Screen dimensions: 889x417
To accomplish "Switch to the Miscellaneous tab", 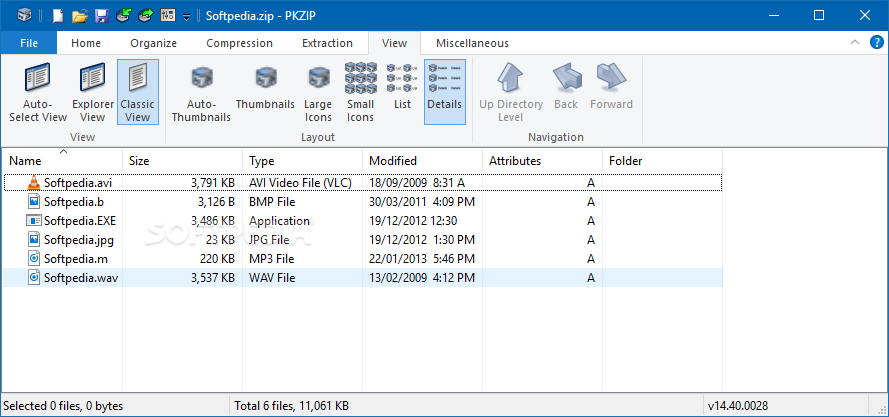I will click(472, 43).
